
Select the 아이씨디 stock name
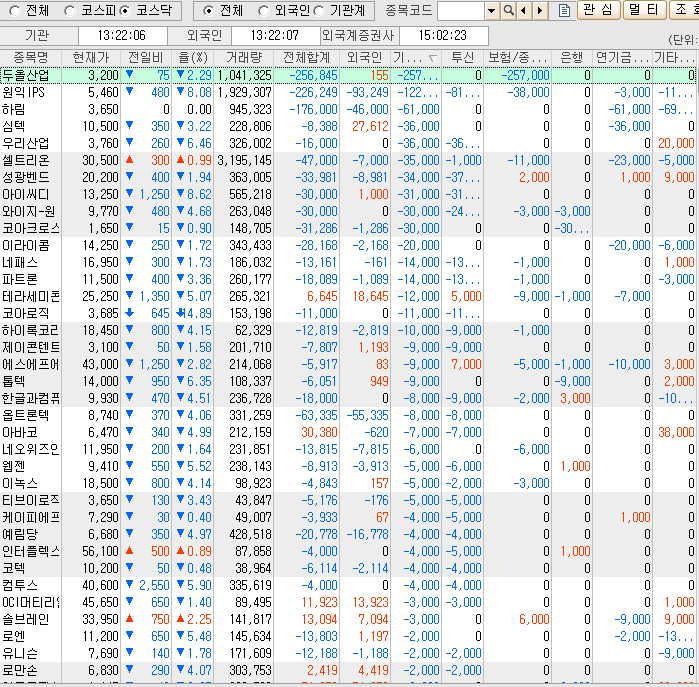tap(25, 194)
